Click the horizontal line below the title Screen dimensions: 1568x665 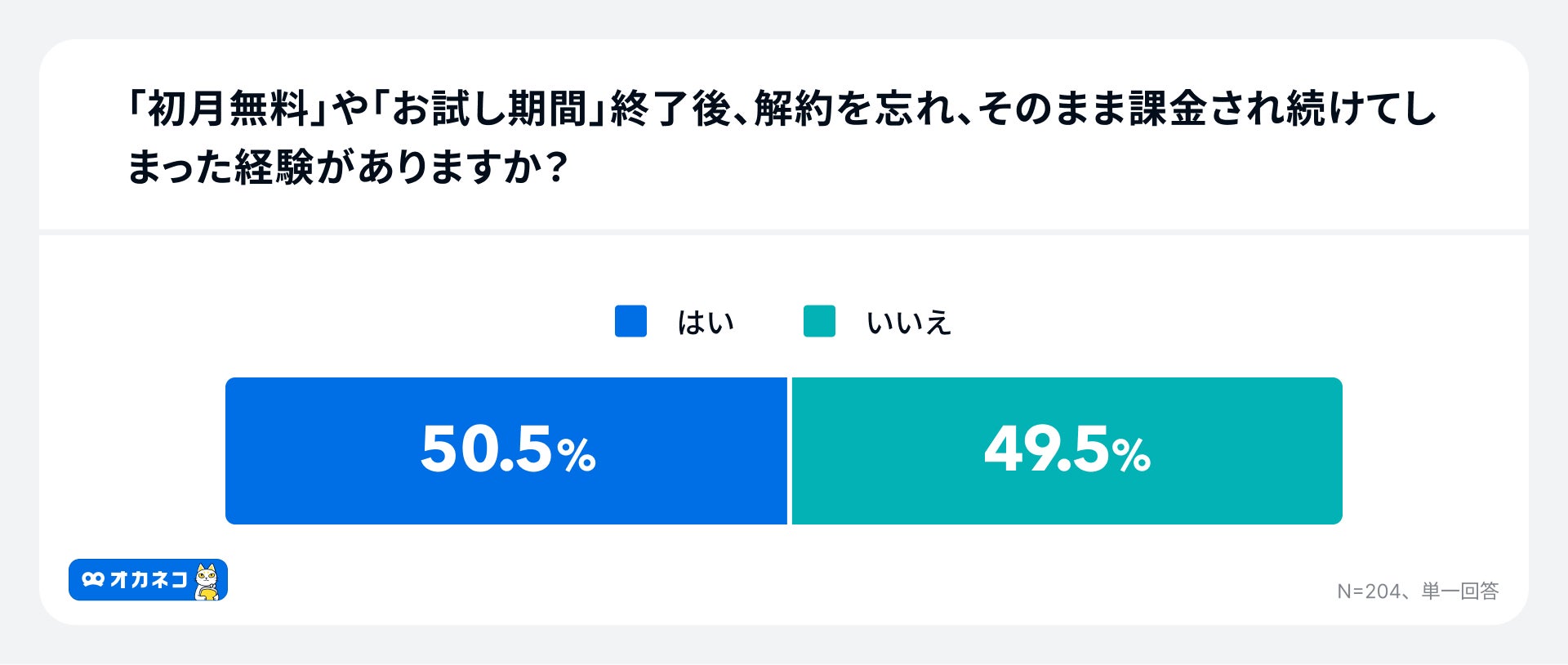coord(784,232)
